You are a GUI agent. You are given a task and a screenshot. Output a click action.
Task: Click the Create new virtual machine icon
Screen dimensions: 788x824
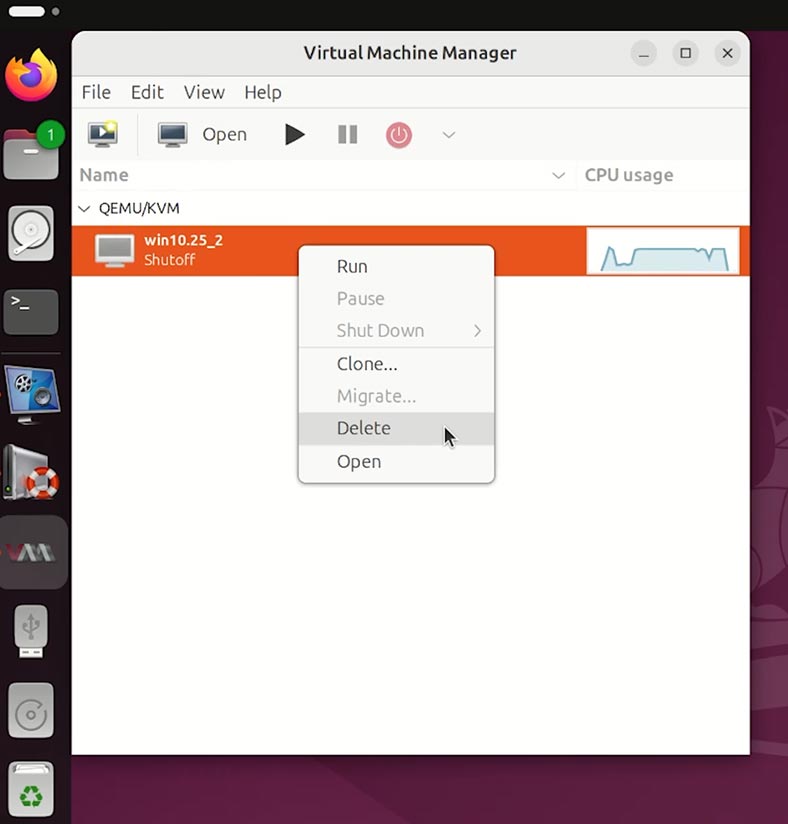click(x=103, y=134)
